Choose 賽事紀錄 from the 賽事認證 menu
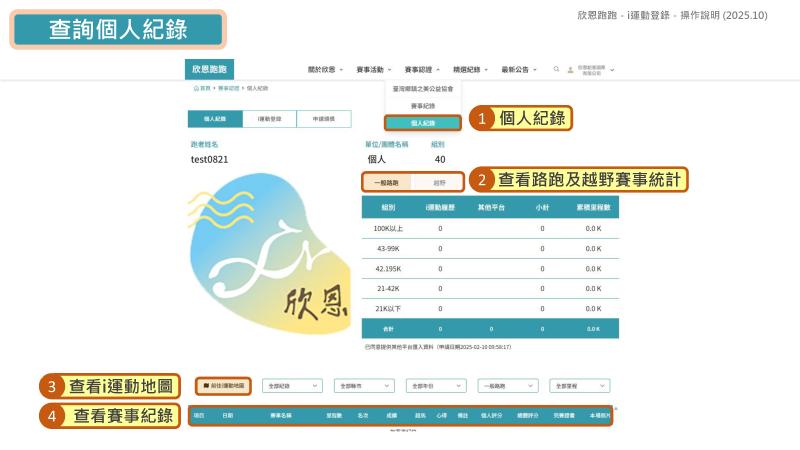 [423, 105]
